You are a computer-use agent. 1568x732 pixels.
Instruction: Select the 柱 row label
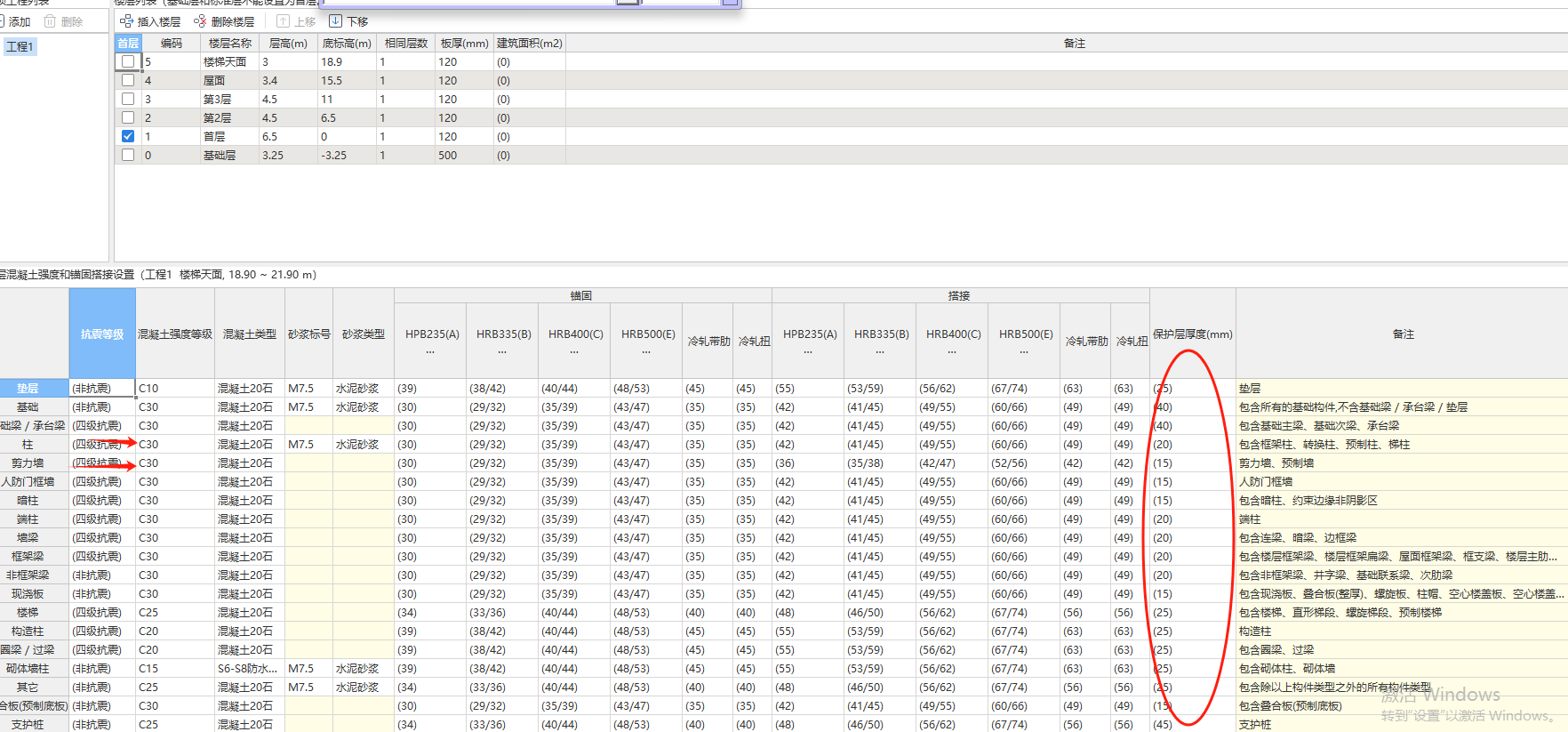34,444
